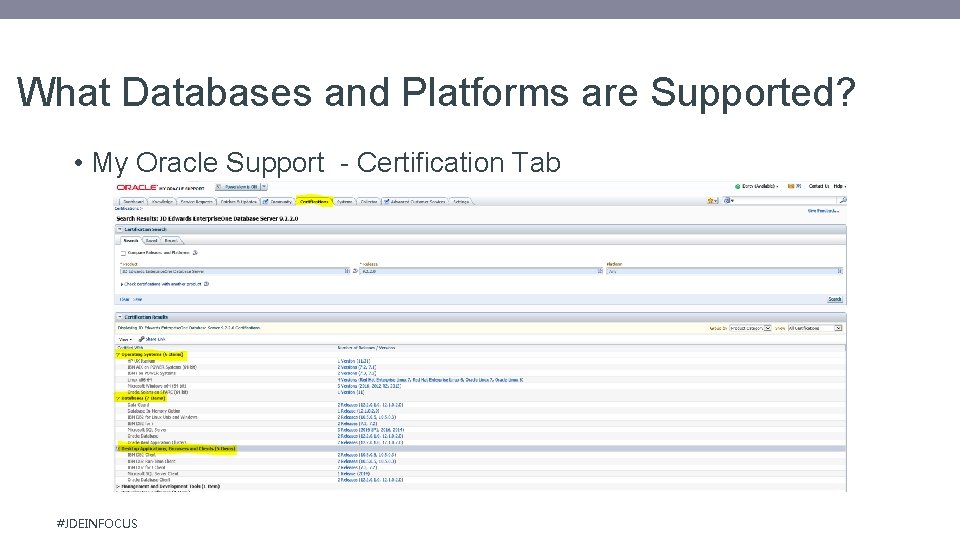Image resolution: width=960 pixels, height=540 pixels.
Task: Click the Share Link button
Action: [x=152, y=339]
